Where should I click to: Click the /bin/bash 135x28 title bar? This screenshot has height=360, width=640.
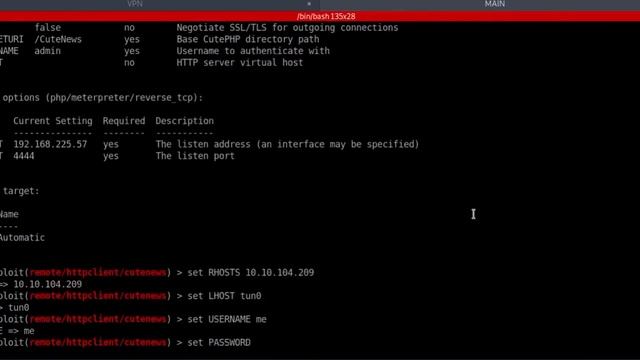coord(326,16)
